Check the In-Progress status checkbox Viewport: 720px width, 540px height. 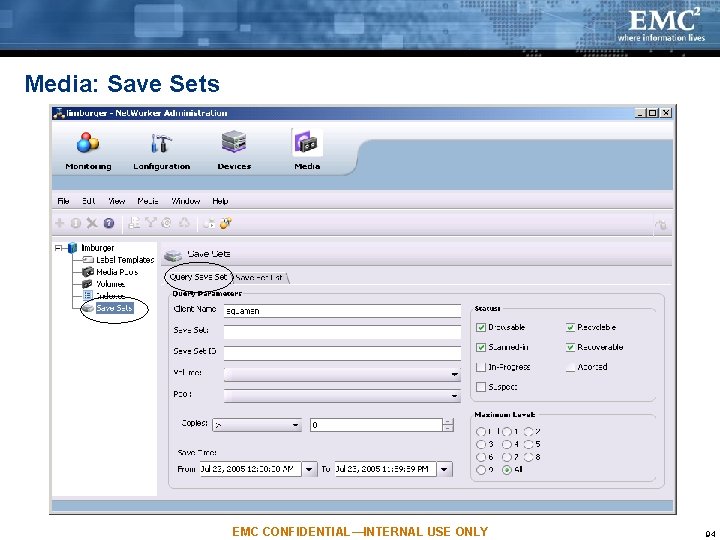pos(481,367)
